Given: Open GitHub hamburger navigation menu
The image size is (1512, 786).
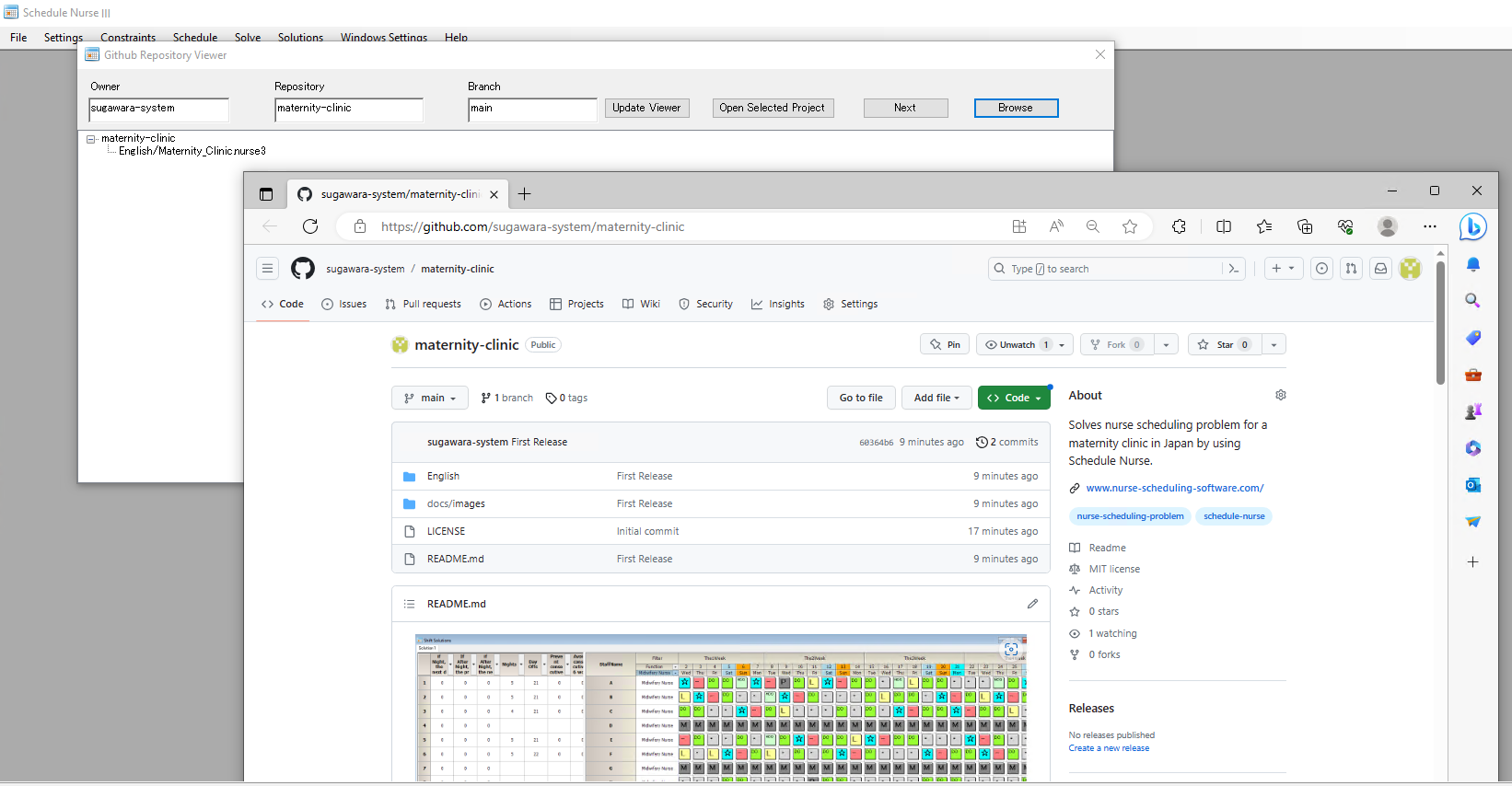Looking at the screenshot, I should click(x=268, y=269).
